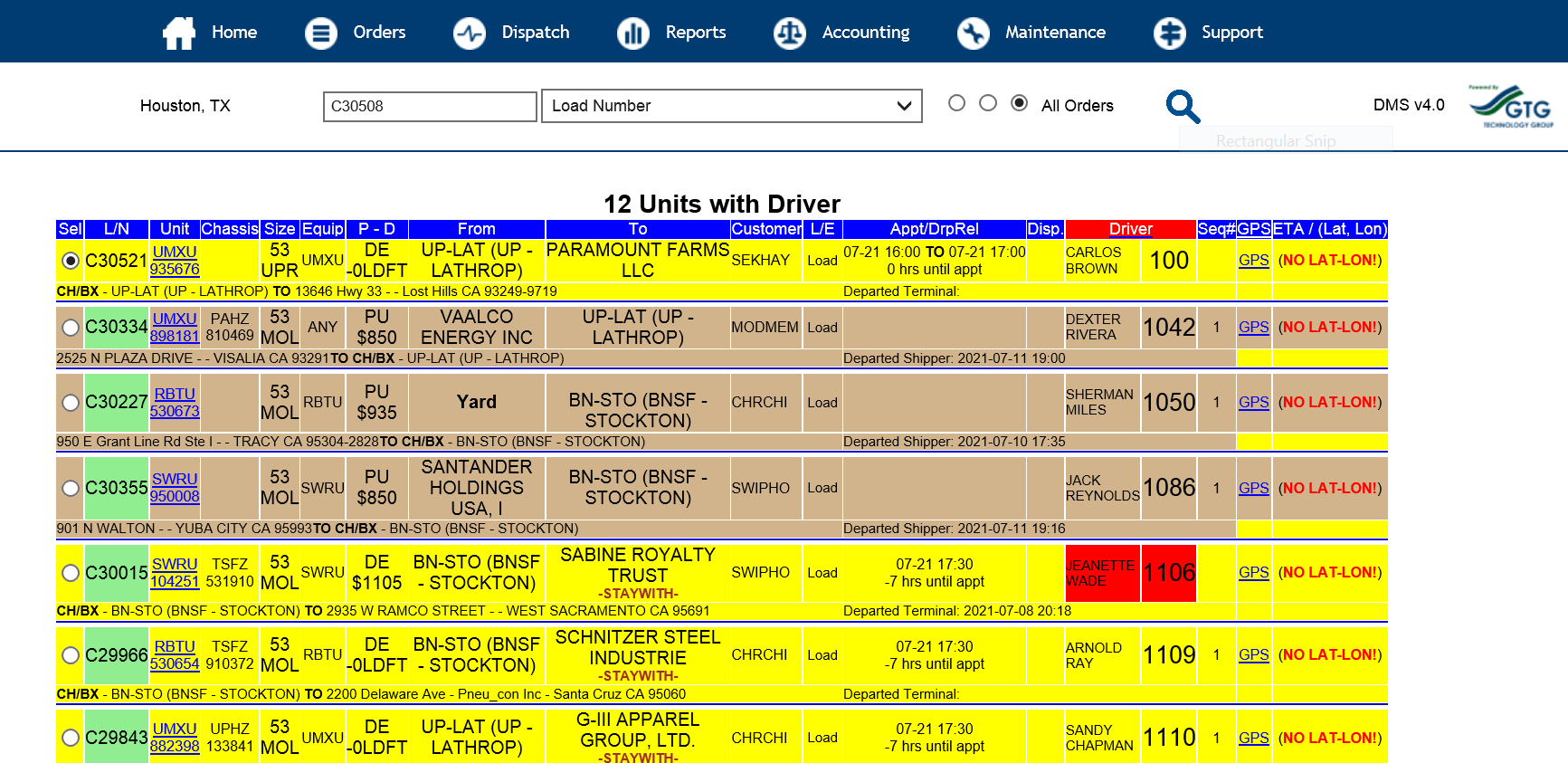Select the radio button for load C30015
This screenshot has width=1568, height=763.
pyautogui.click(x=71, y=573)
